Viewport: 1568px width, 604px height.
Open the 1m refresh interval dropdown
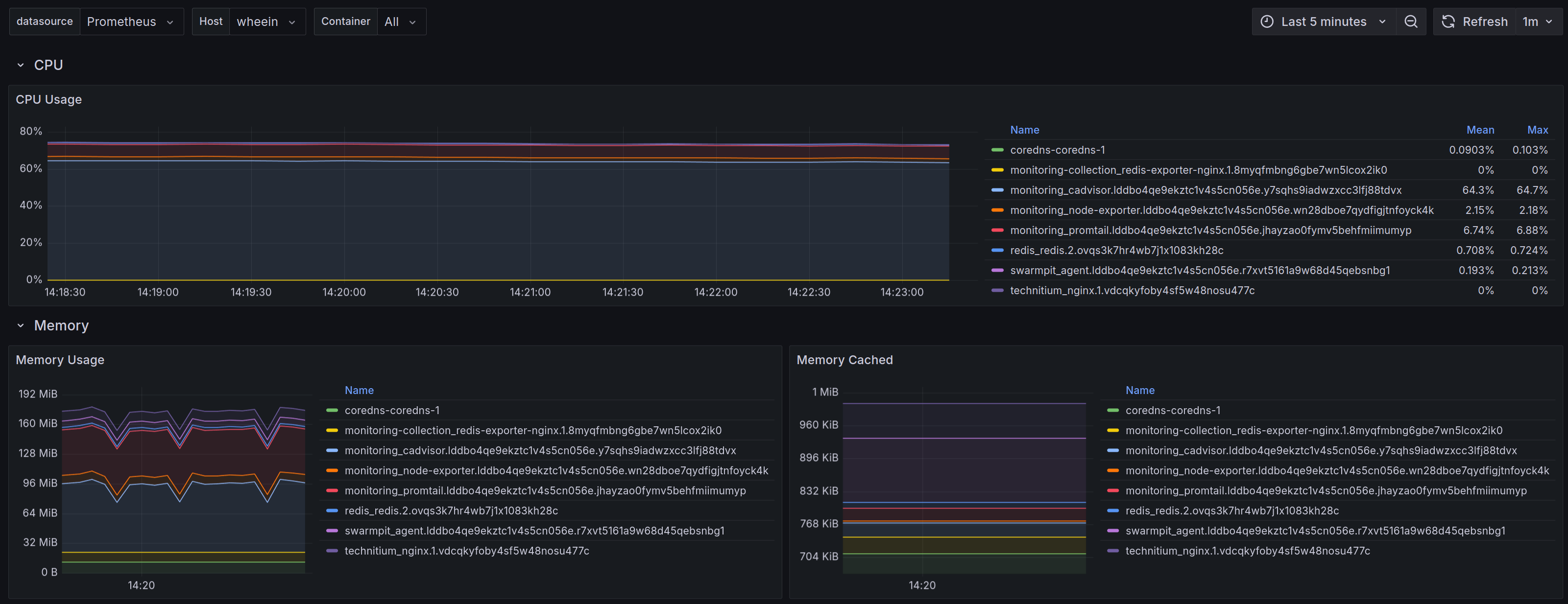click(x=1537, y=22)
